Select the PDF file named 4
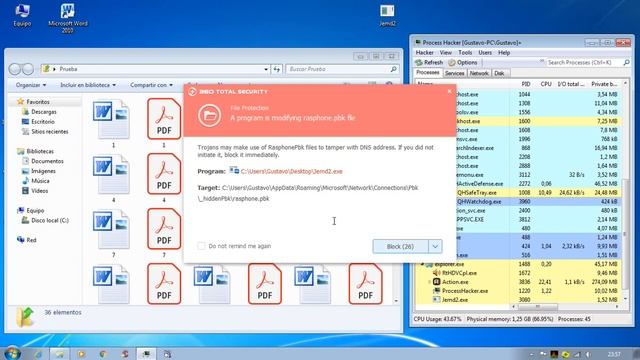Viewport: 640px width, 360px height. coord(164,178)
